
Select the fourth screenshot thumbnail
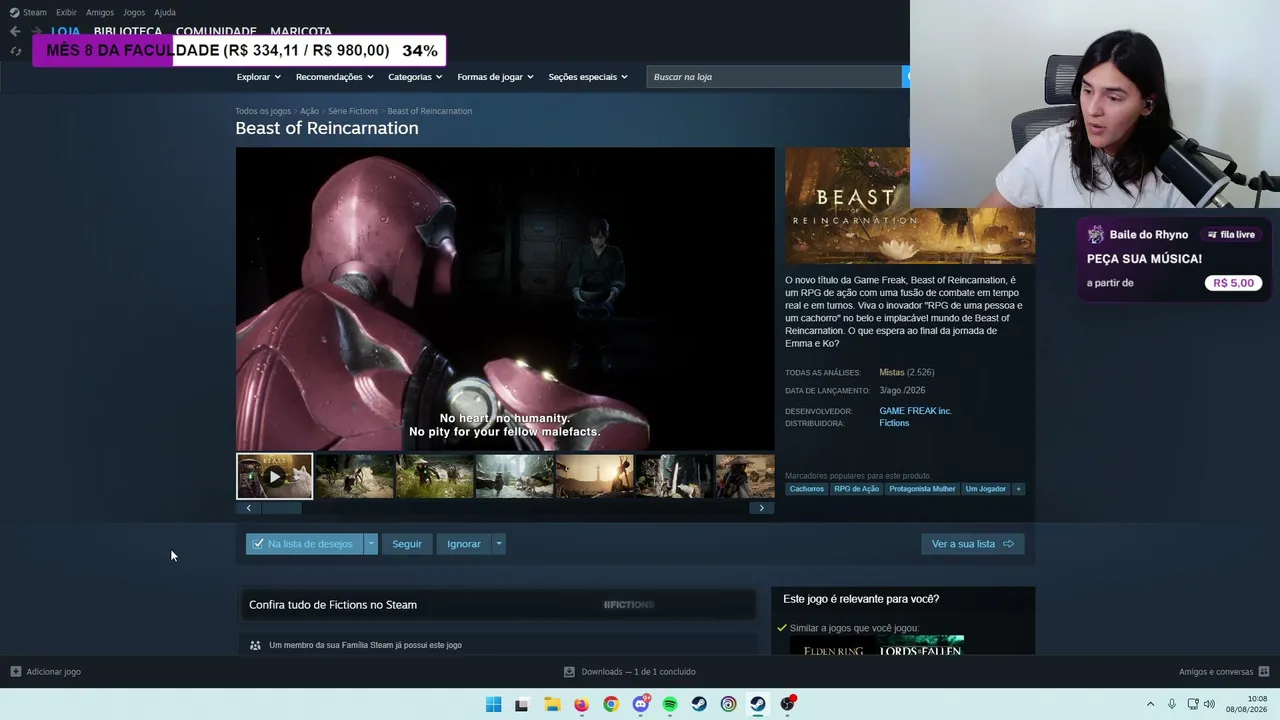coord(514,476)
